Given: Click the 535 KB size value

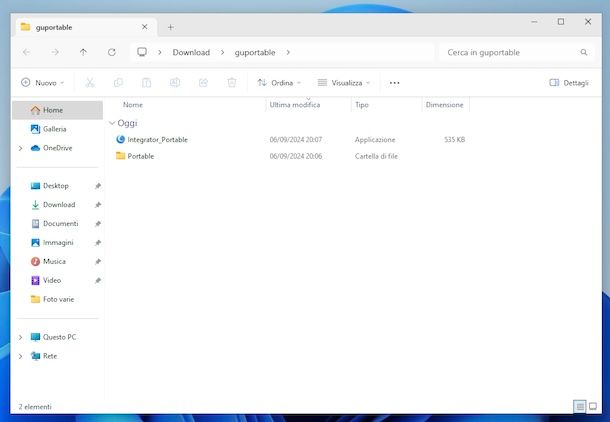Looking at the screenshot, I should [x=455, y=140].
